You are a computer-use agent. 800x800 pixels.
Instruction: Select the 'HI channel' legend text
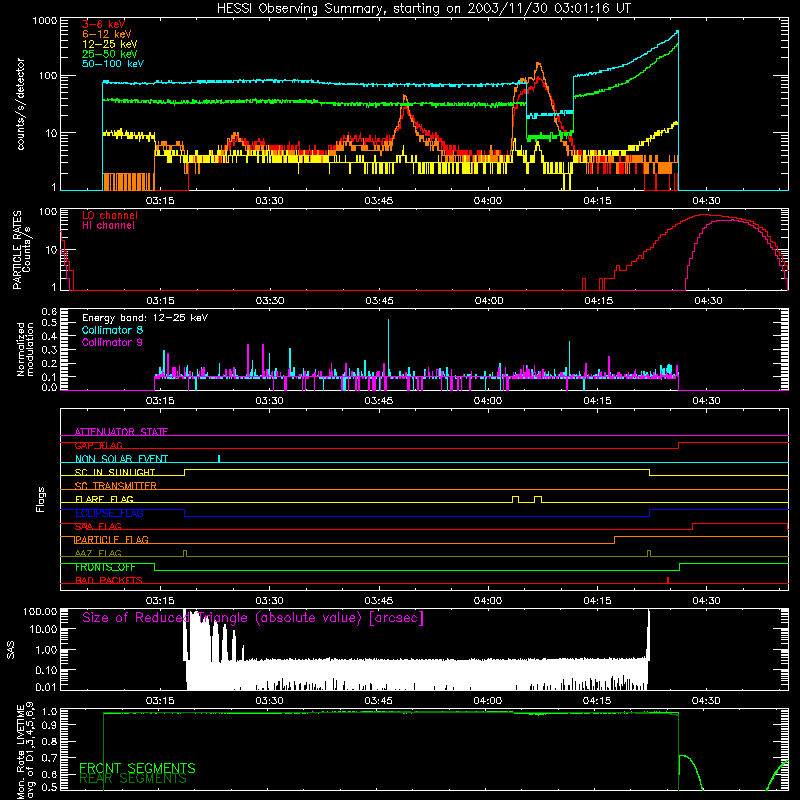(x=108, y=226)
